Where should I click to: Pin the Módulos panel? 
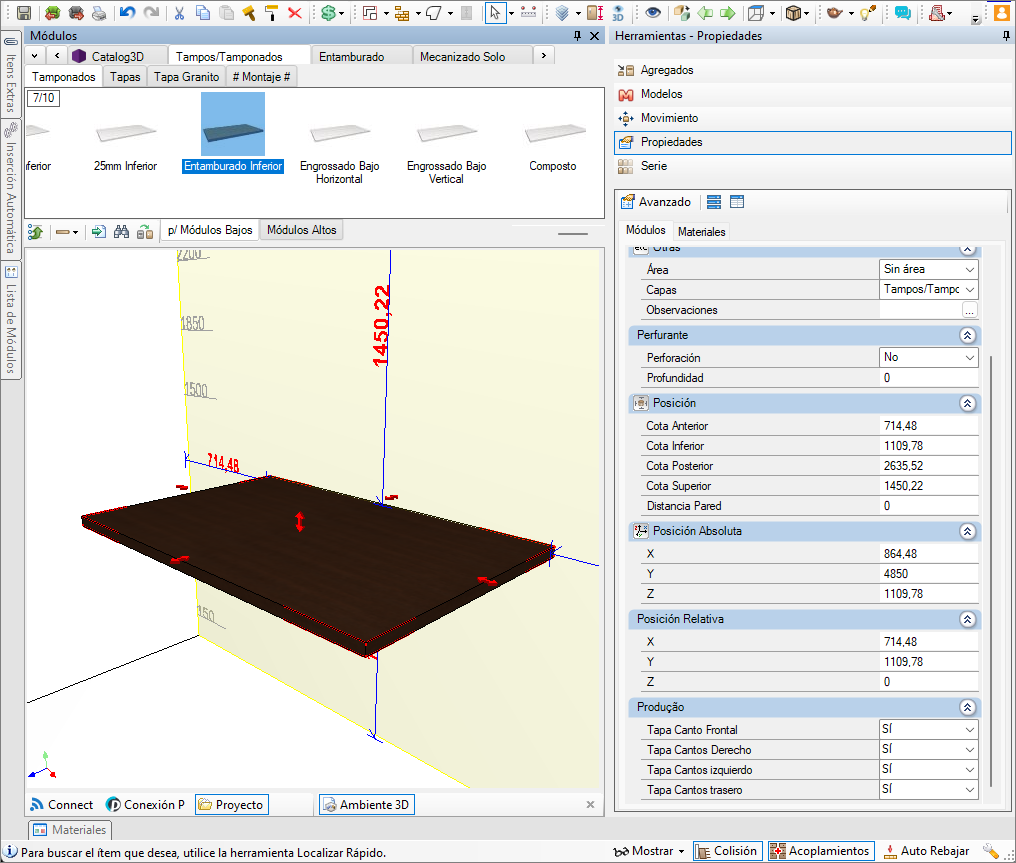577,36
